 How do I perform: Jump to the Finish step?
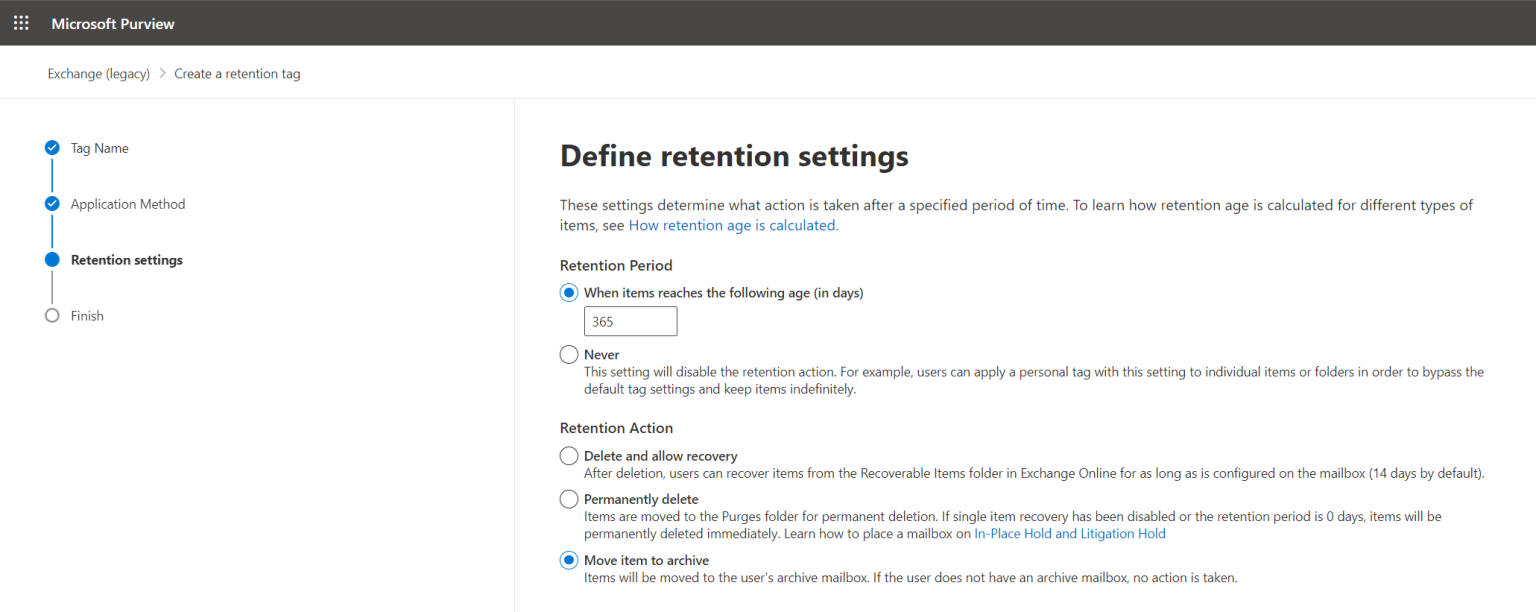86,315
